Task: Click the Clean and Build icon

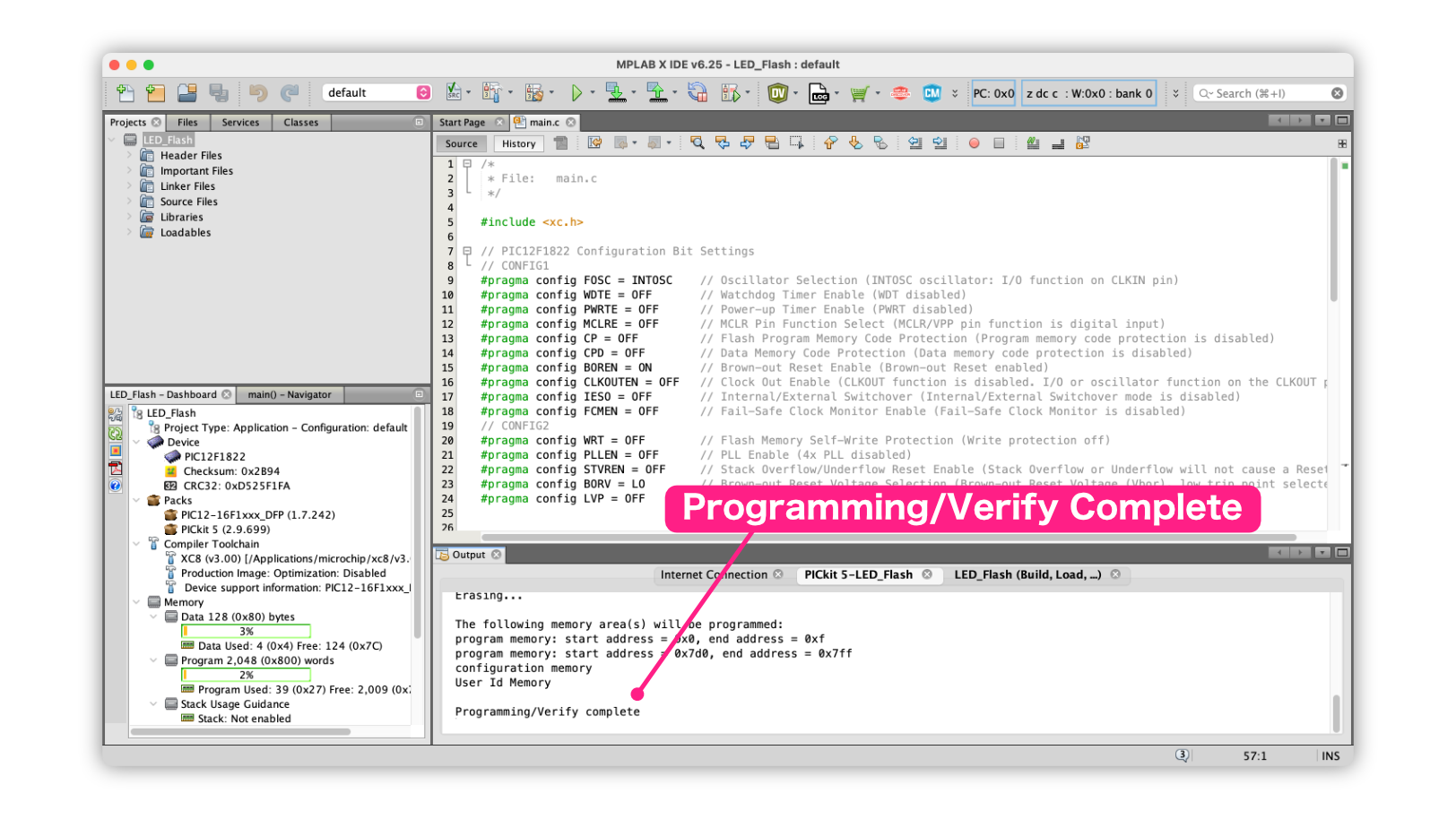Action: pyautogui.click(x=533, y=92)
